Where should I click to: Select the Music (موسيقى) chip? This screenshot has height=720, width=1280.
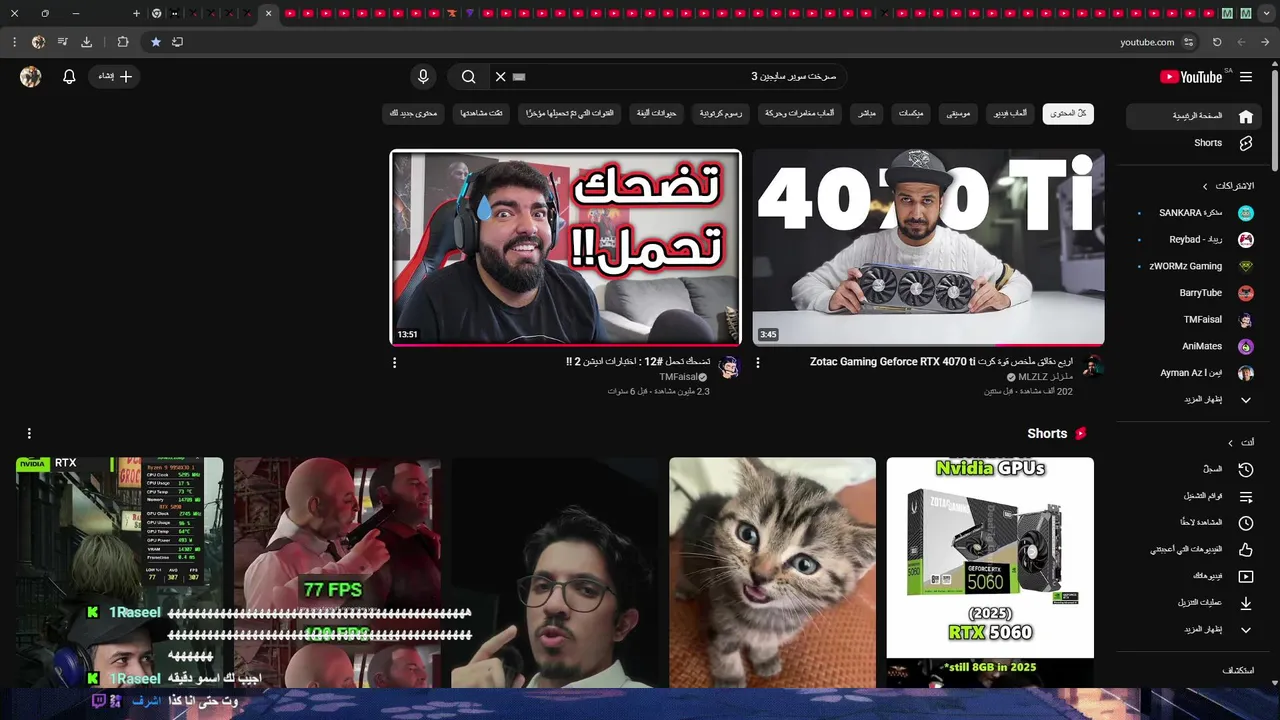click(958, 114)
